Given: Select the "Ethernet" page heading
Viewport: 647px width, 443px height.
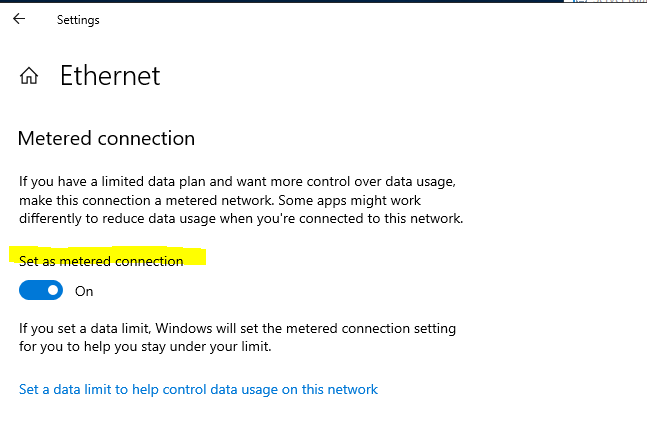Looking at the screenshot, I should click(x=110, y=76).
